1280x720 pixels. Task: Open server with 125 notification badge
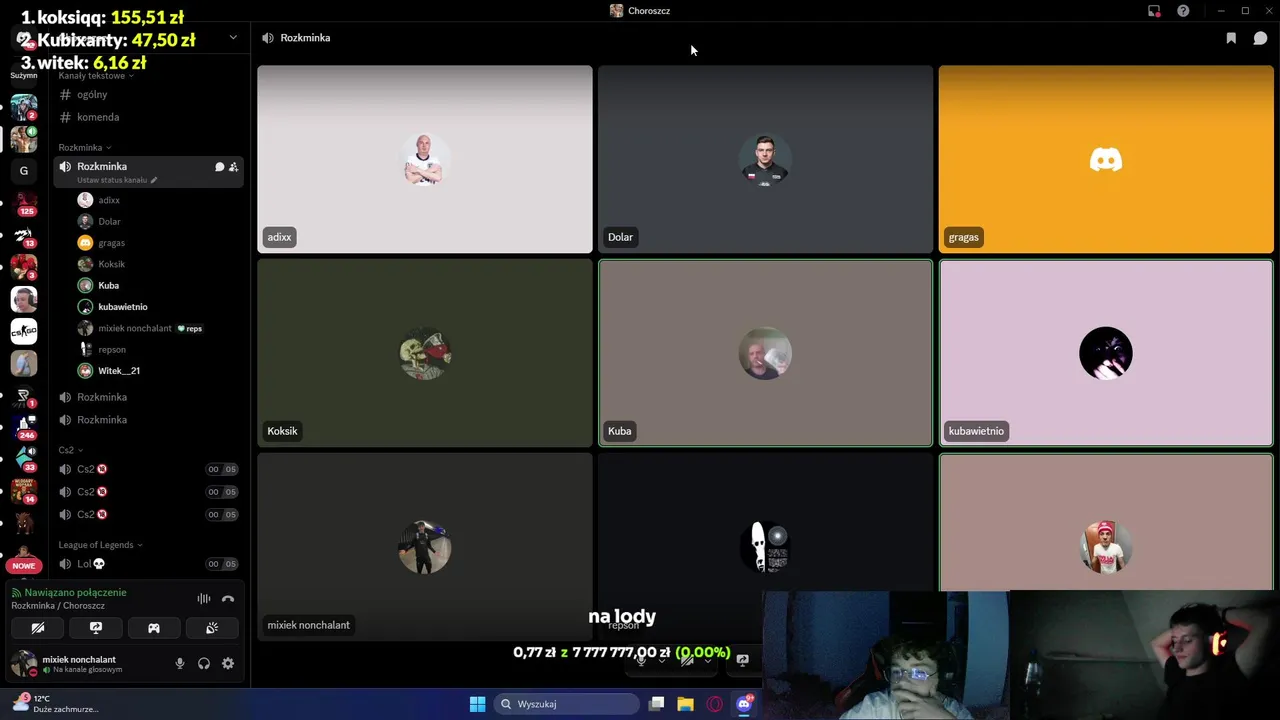coord(24,203)
